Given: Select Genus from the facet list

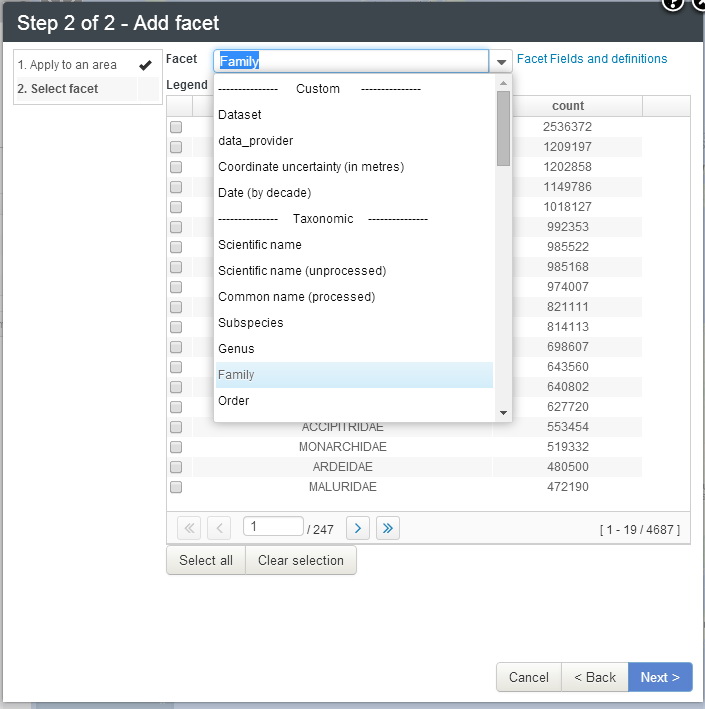Looking at the screenshot, I should click(x=236, y=349).
